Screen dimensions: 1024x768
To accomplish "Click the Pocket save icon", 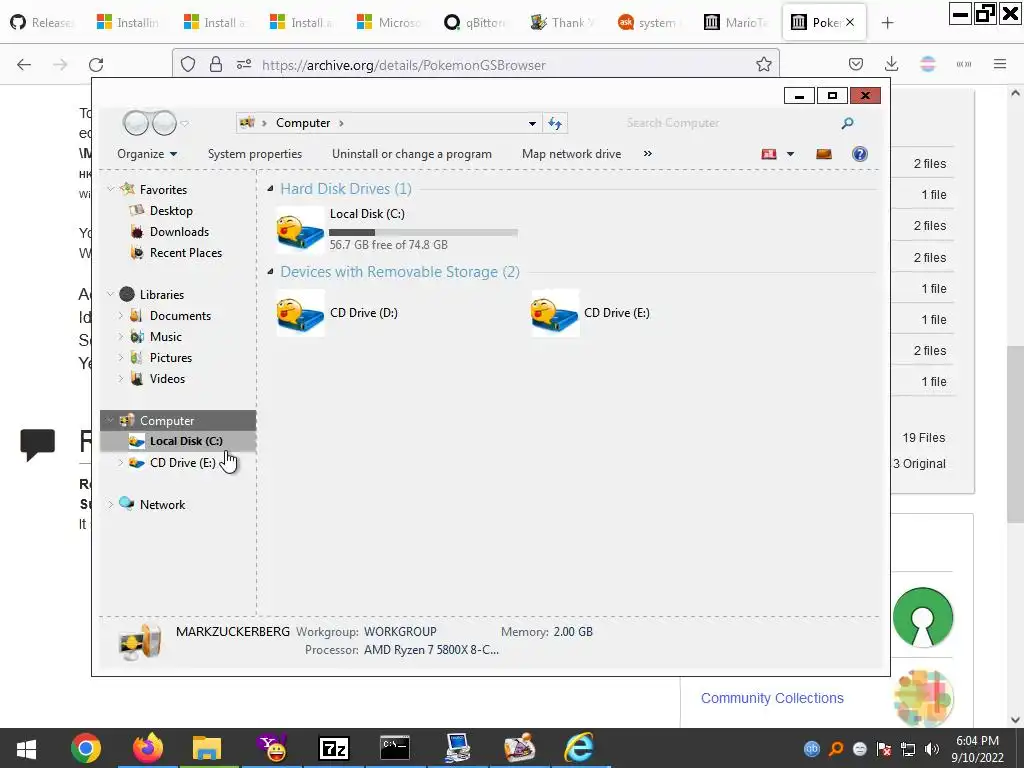I will pyautogui.click(x=856, y=64).
